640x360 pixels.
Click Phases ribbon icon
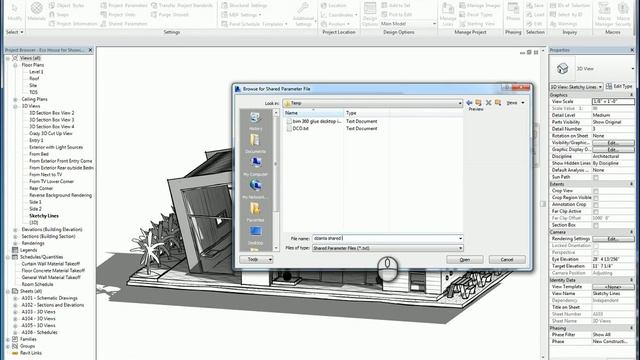[x=513, y=11]
